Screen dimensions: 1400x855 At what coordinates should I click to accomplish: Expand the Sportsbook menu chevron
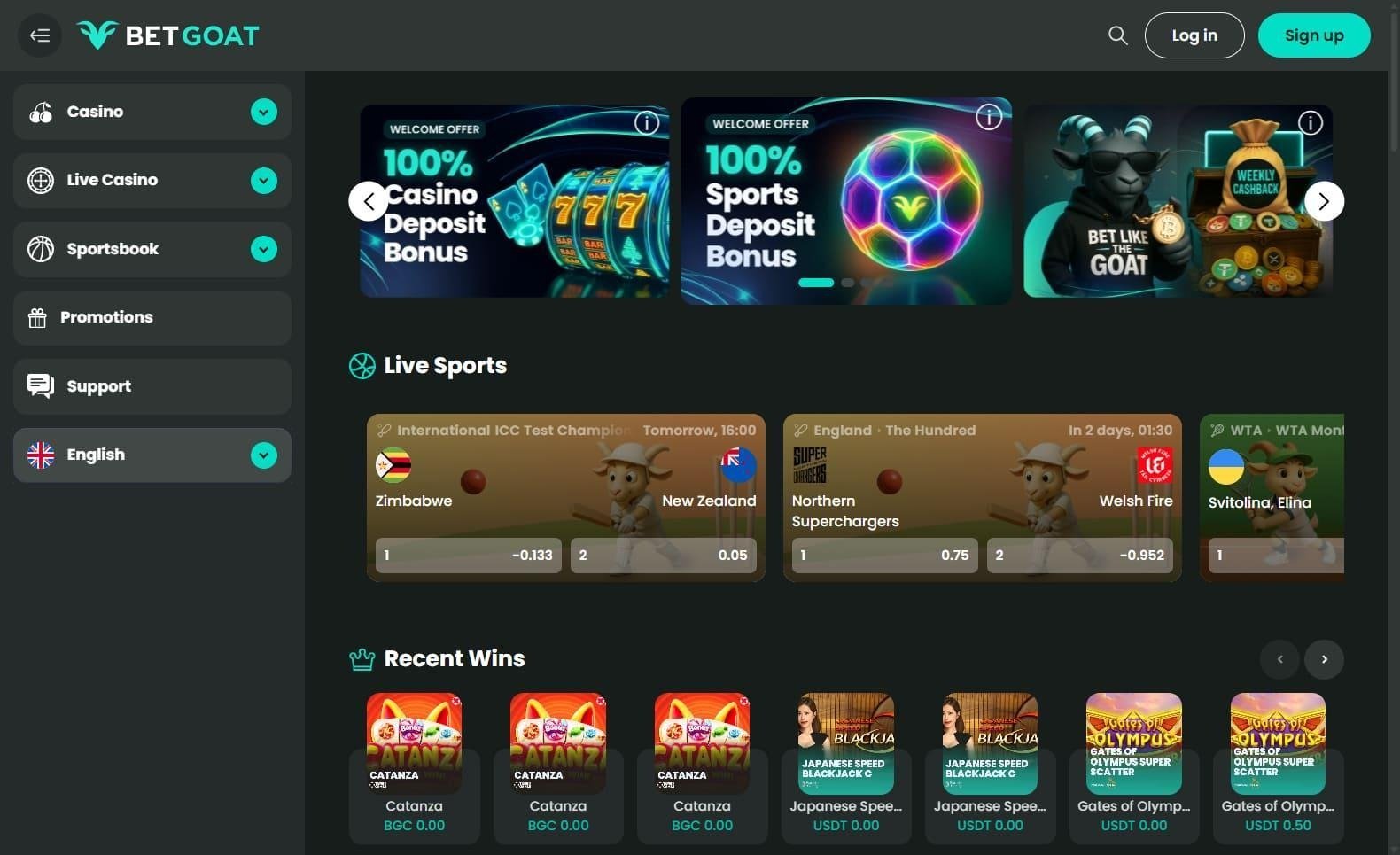point(264,249)
